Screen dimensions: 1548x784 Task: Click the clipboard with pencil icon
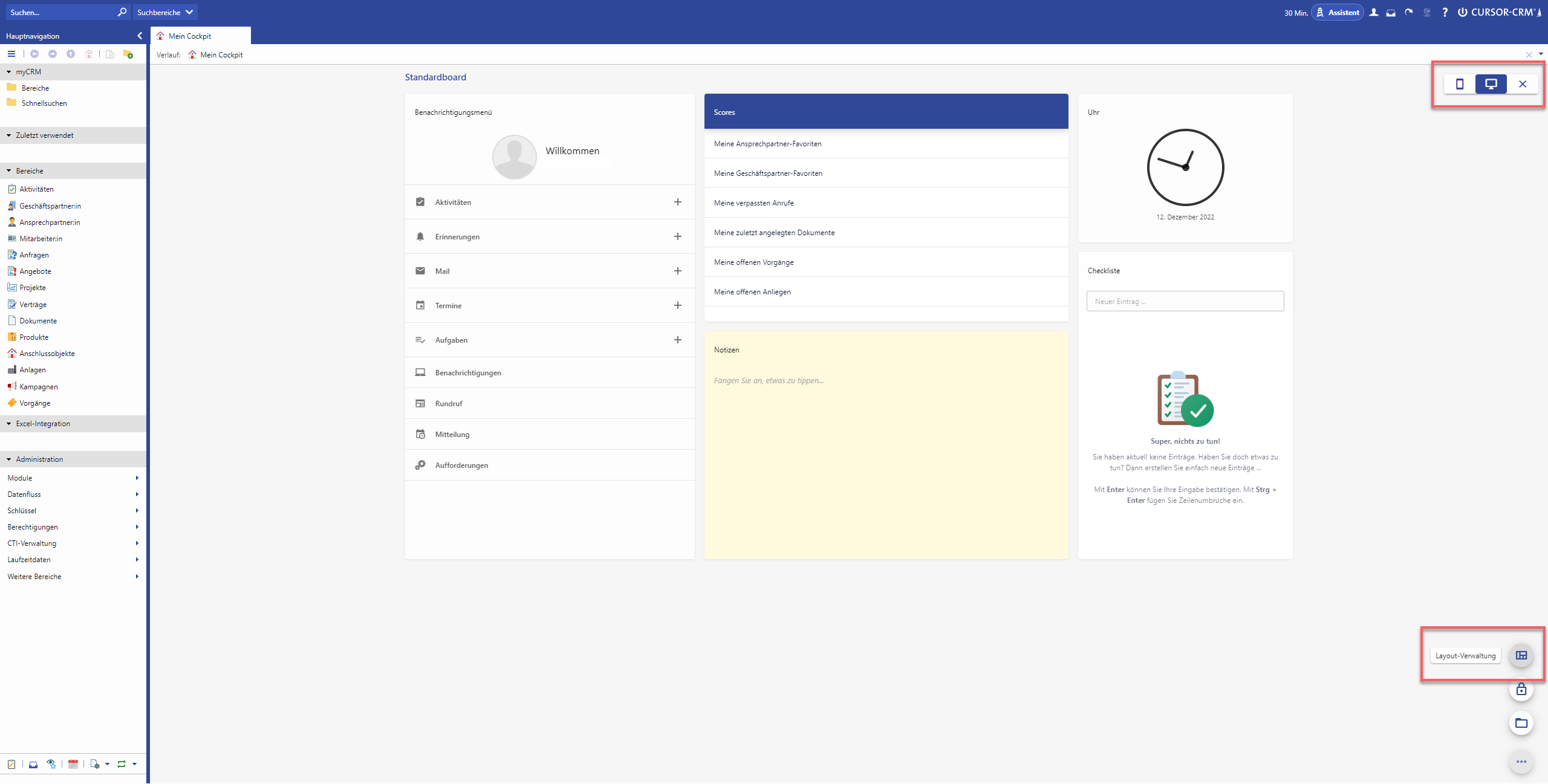pos(11,764)
